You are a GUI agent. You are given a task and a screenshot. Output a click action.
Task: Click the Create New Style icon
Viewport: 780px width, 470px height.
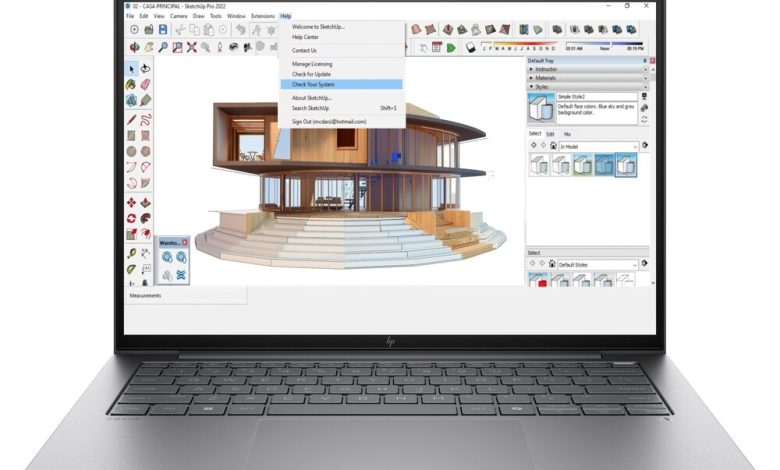click(x=645, y=108)
